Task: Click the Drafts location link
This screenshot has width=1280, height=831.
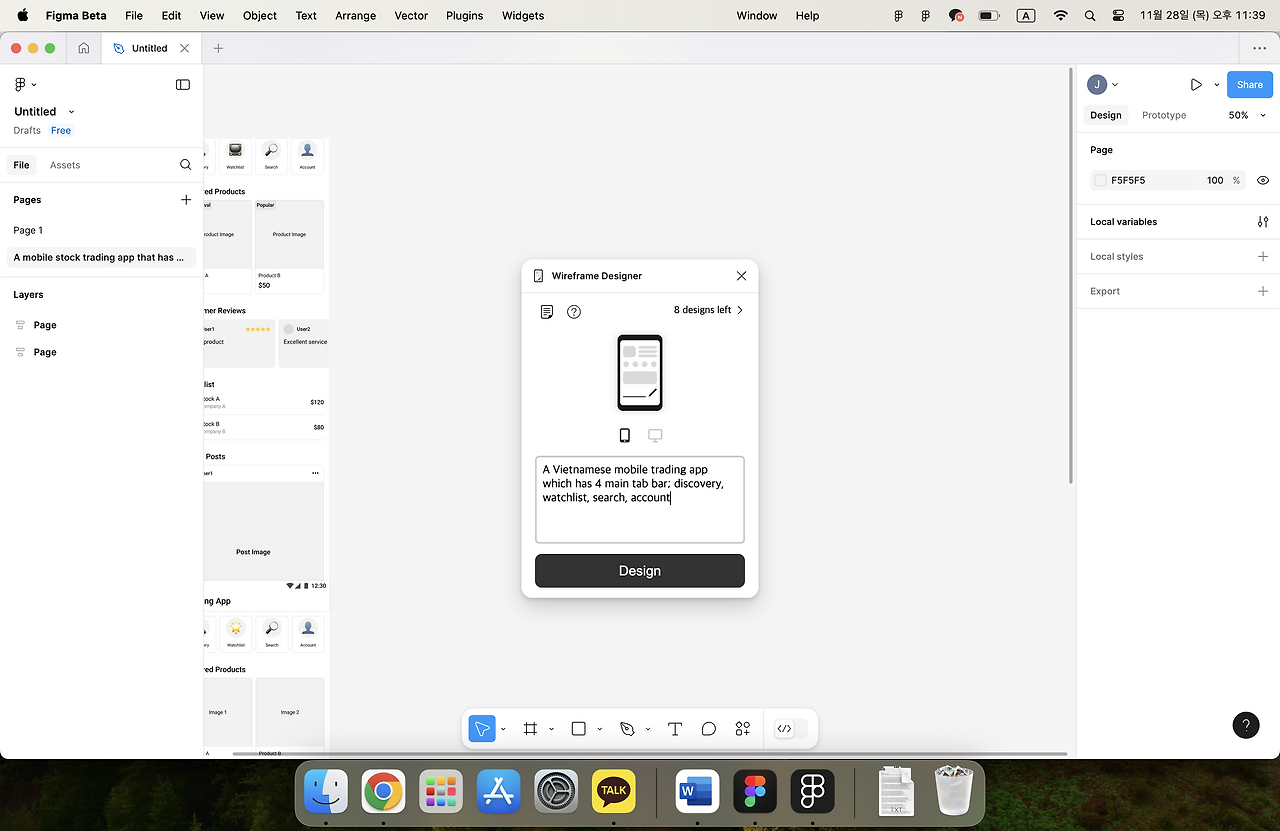Action: coord(27,131)
